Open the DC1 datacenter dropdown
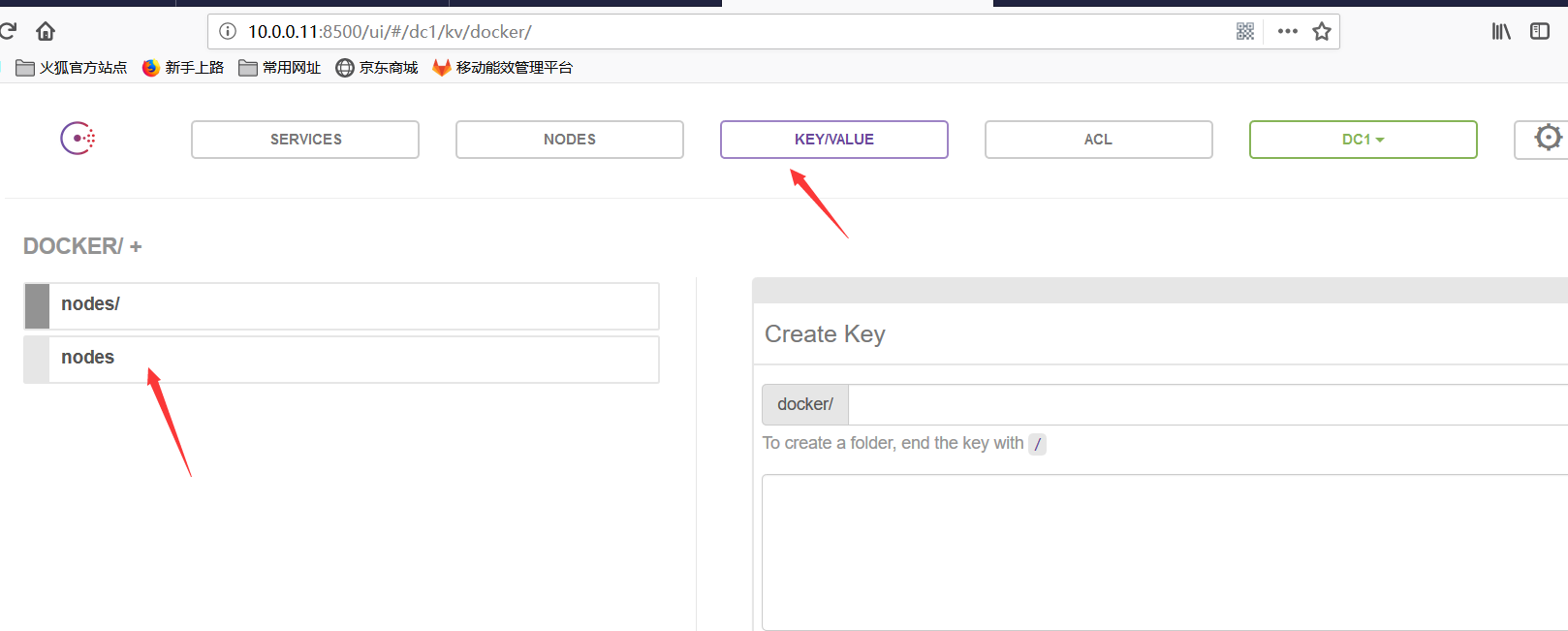This screenshot has height=631, width=1568. [1364, 140]
